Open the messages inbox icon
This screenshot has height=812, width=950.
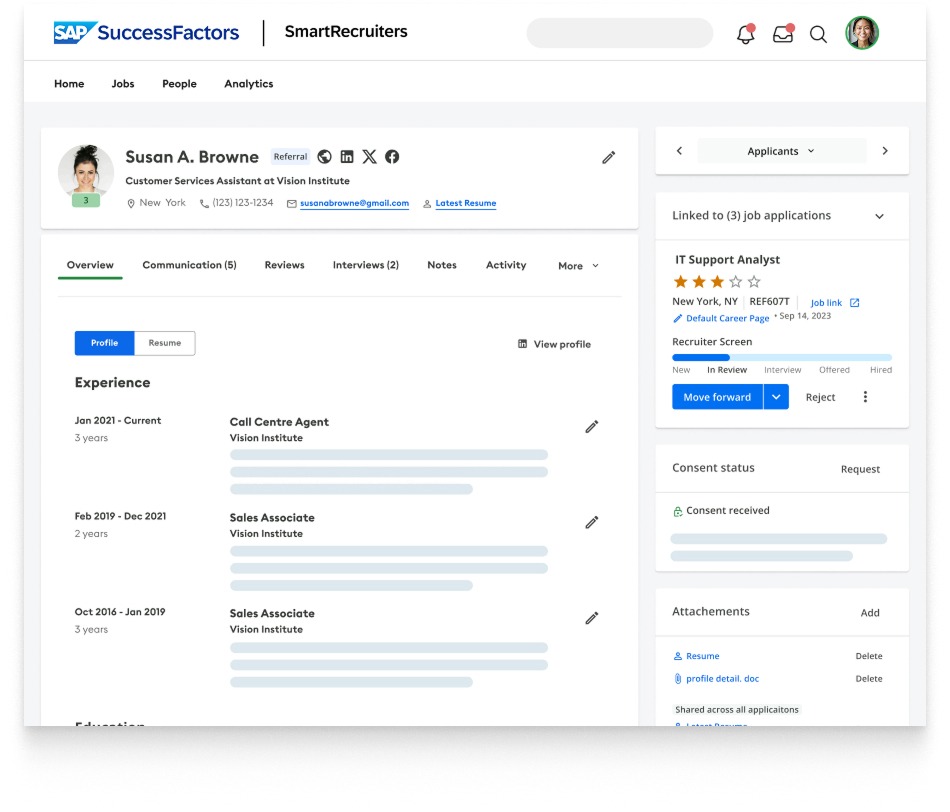click(782, 33)
